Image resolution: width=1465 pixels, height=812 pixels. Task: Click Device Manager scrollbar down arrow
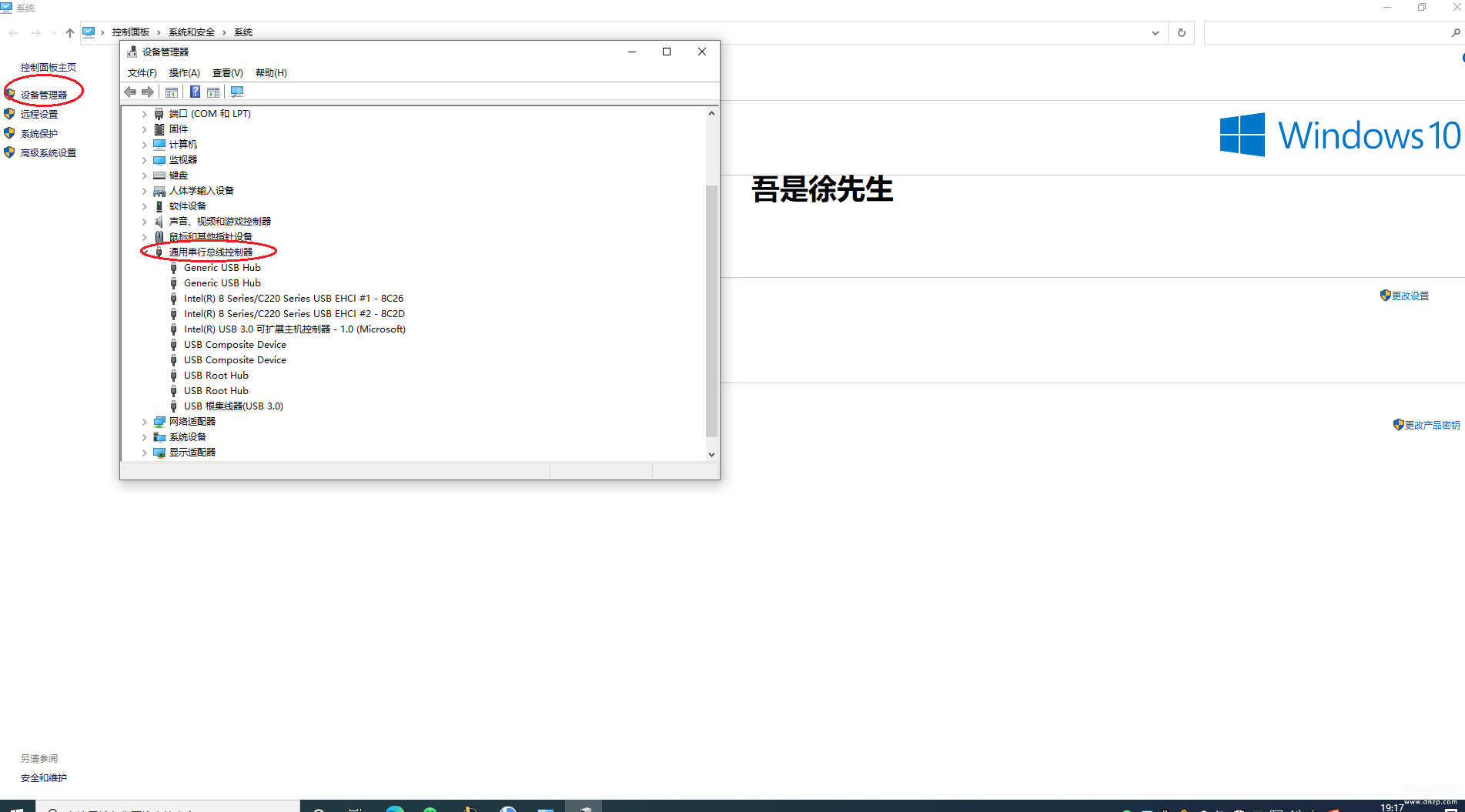click(x=711, y=454)
